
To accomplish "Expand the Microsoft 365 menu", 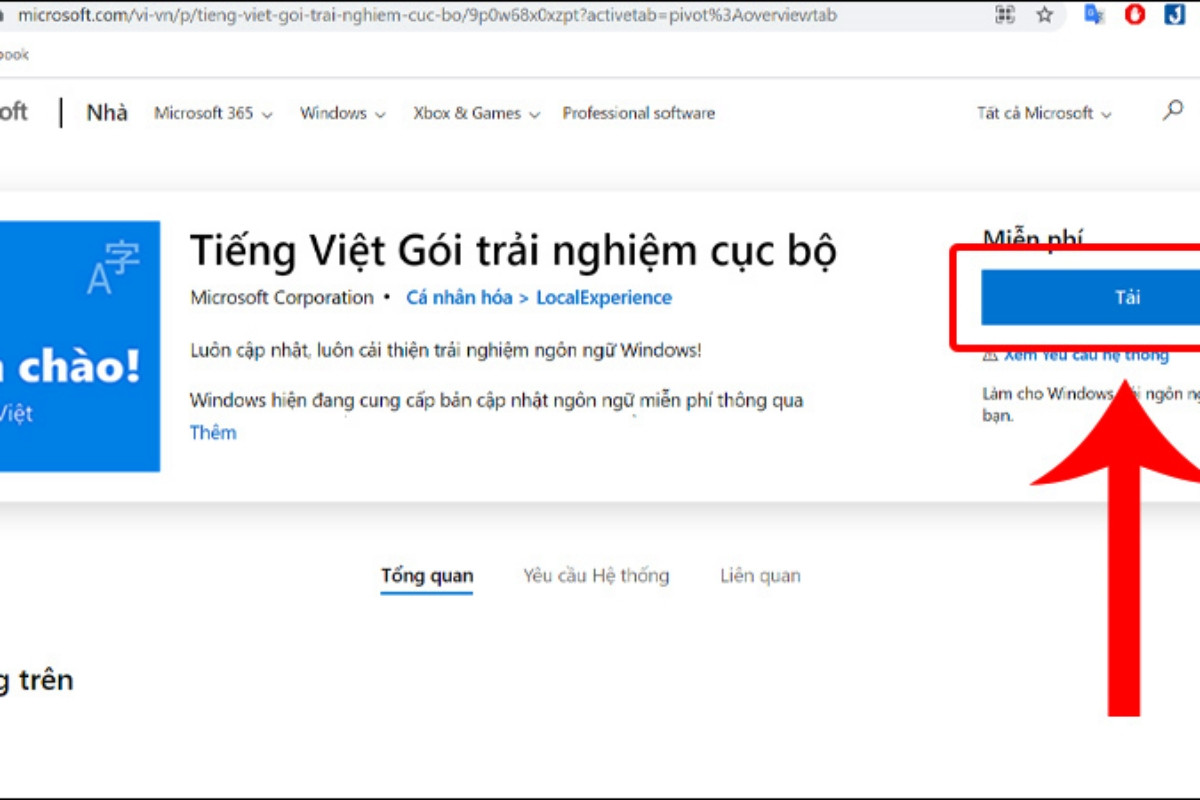I will (213, 114).
